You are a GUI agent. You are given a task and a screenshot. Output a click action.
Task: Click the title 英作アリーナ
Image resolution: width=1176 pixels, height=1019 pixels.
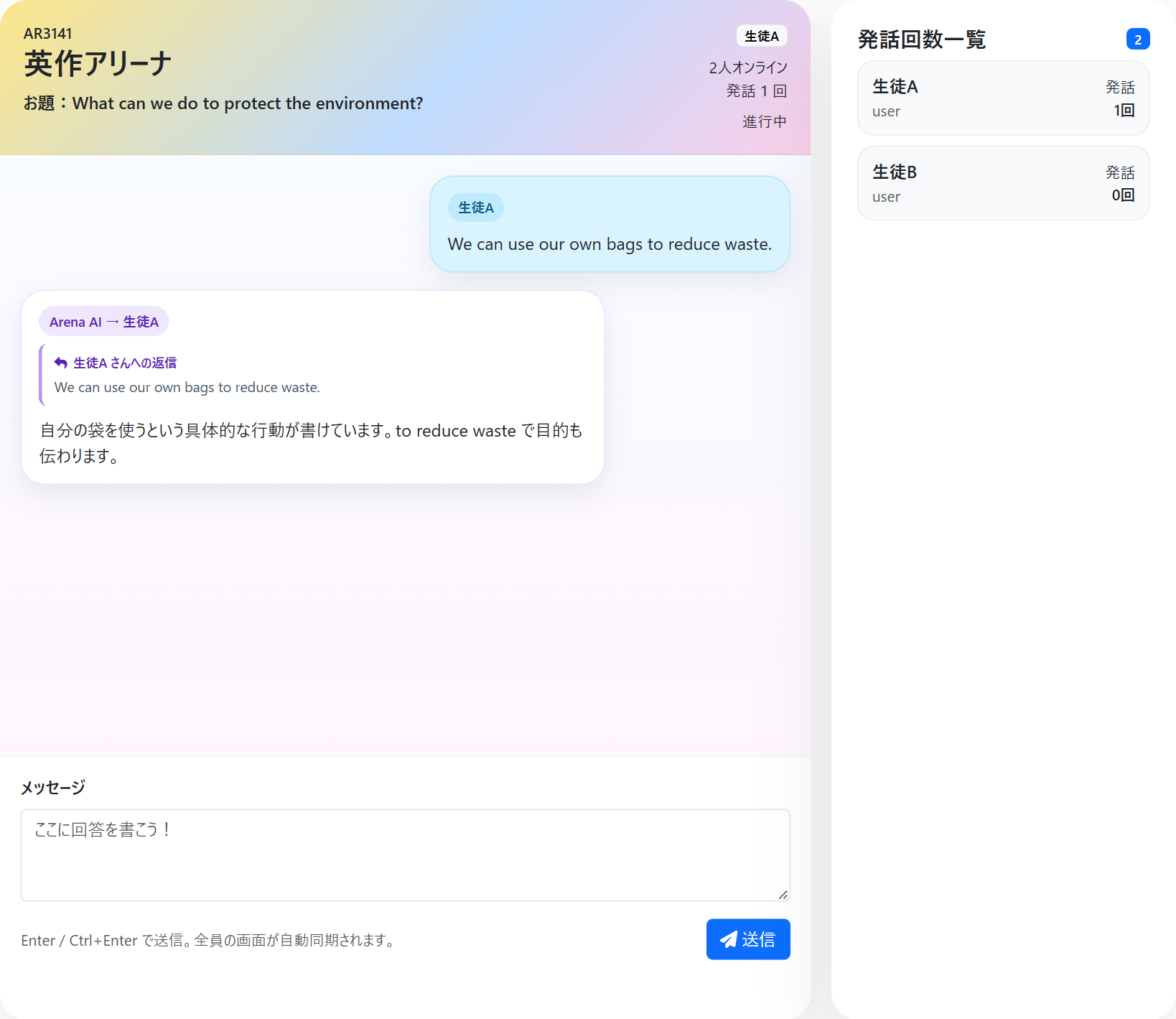98,64
